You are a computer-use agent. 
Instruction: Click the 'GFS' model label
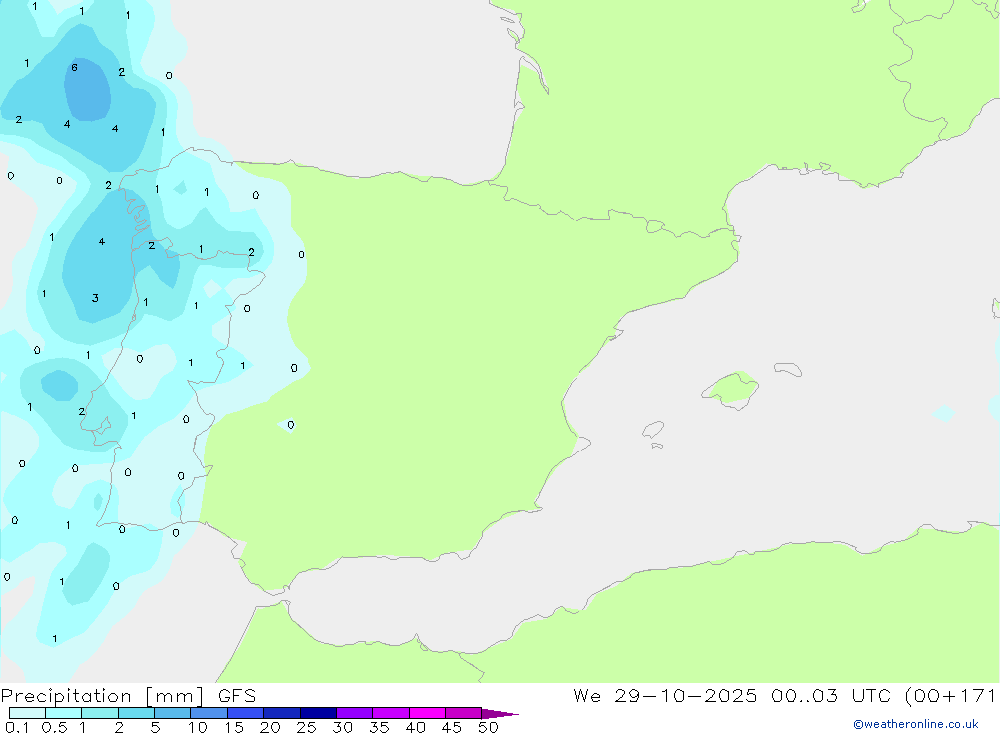click(x=237, y=695)
